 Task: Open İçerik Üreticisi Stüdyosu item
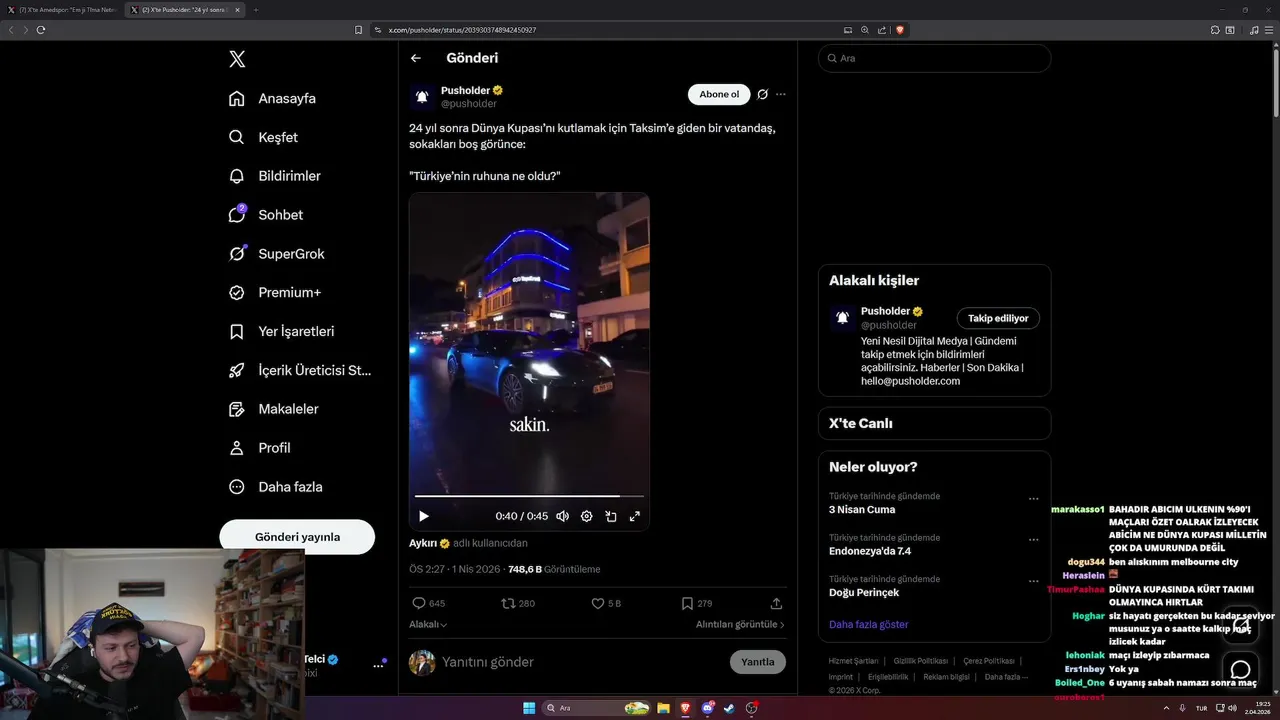300,370
